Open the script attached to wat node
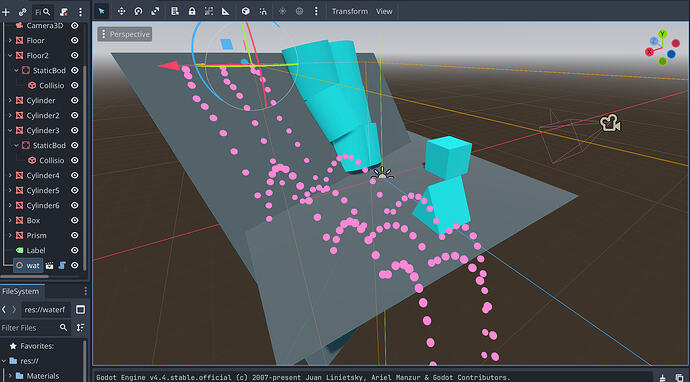Image resolution: width=690 pixels, height=382 pixels. 62,265
